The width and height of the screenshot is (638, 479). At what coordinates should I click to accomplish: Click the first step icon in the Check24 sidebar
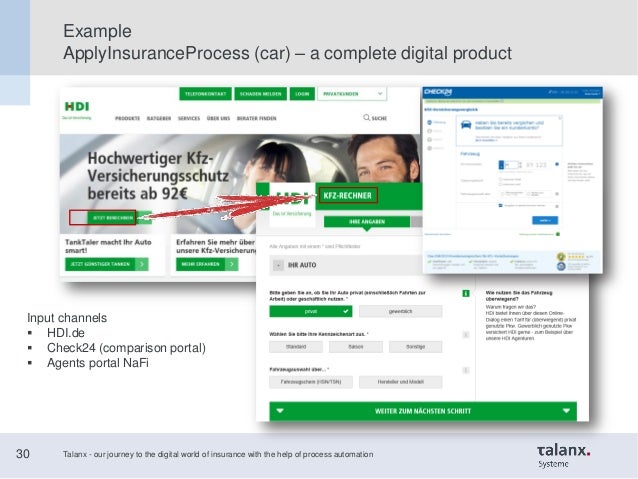click(430, 122)
